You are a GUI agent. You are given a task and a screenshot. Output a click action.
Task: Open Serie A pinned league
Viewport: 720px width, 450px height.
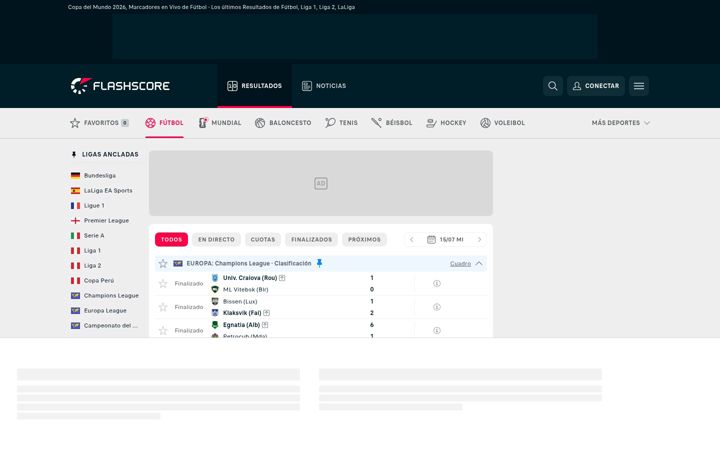click(88, 236)
